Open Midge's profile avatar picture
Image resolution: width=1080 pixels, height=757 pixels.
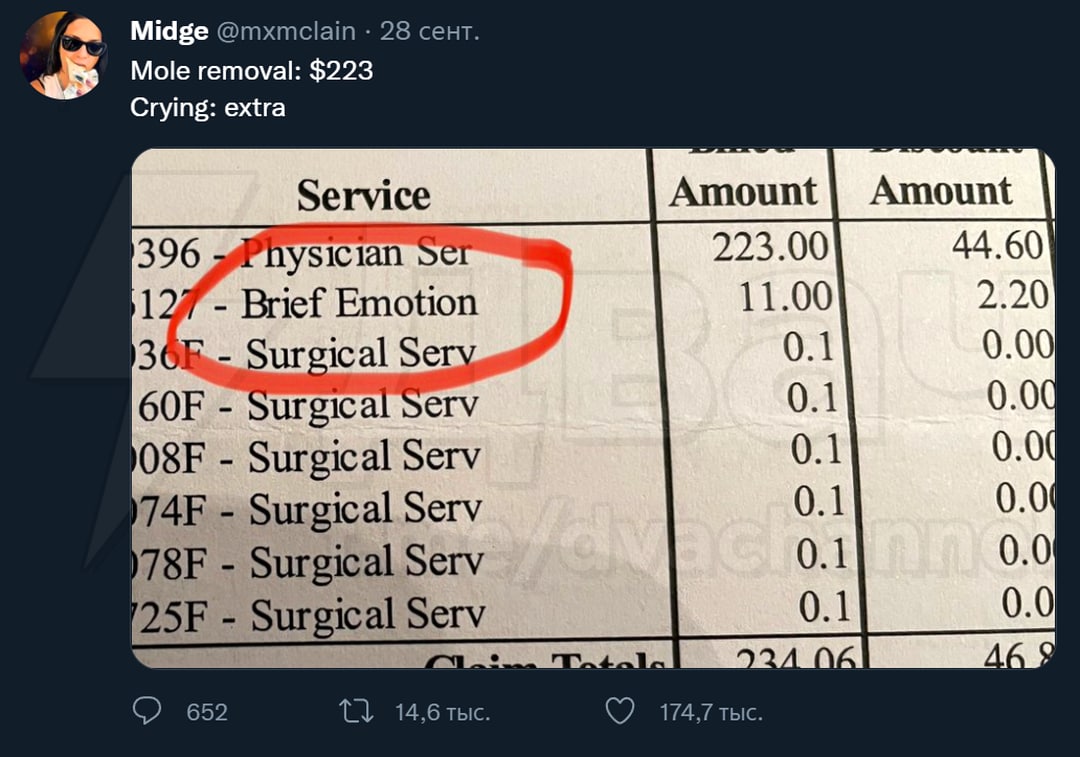coord(63,56)
